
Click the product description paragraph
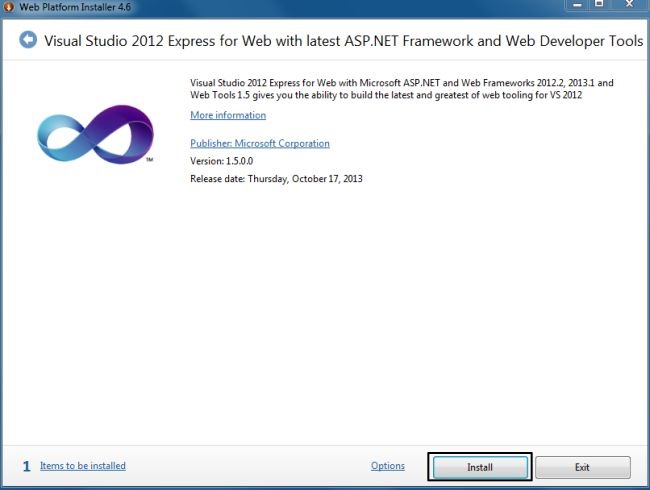402,89
